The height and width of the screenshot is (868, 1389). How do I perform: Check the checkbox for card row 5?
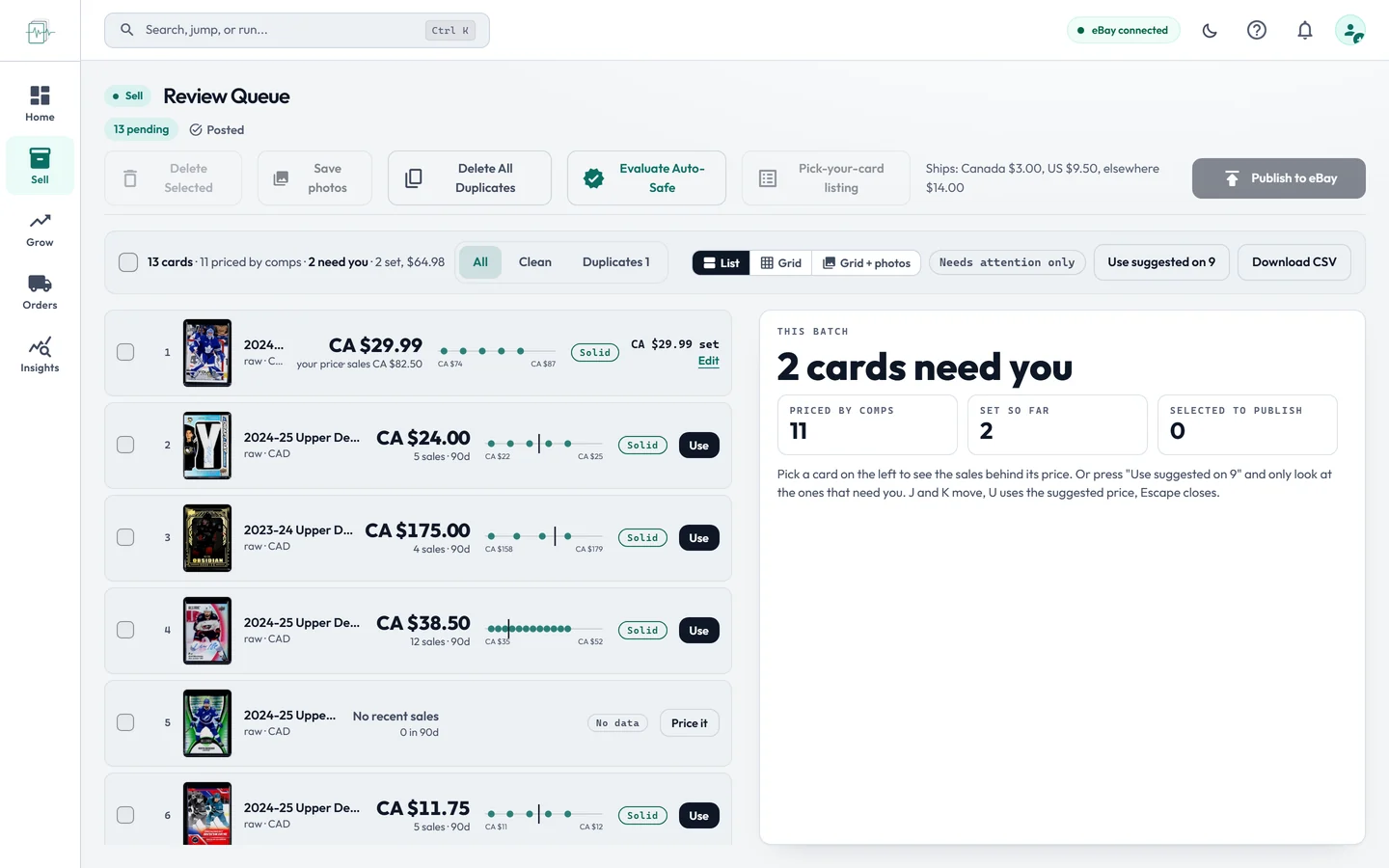[125, 722]
